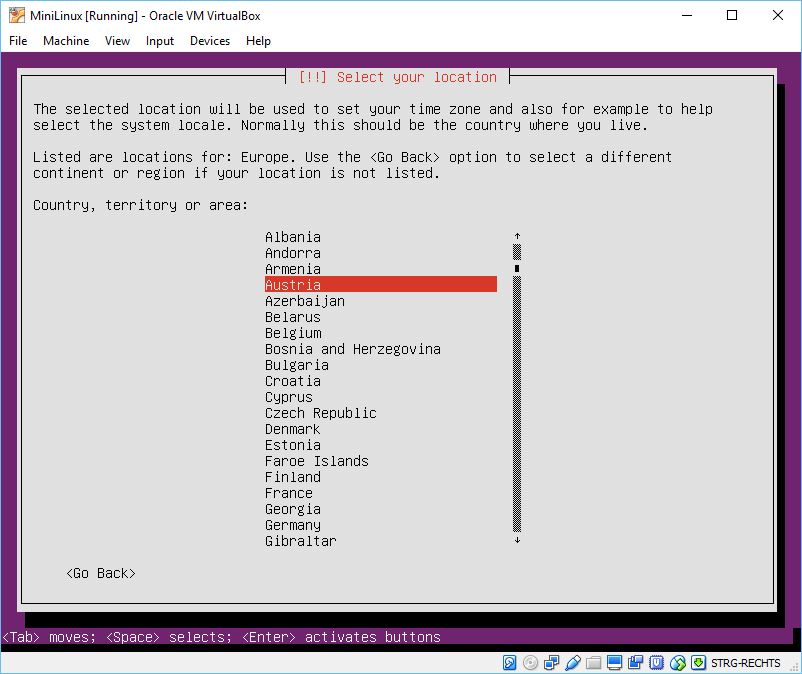Open the File menu
Viewport: 802px width, 674px height.
click(18, 41)
